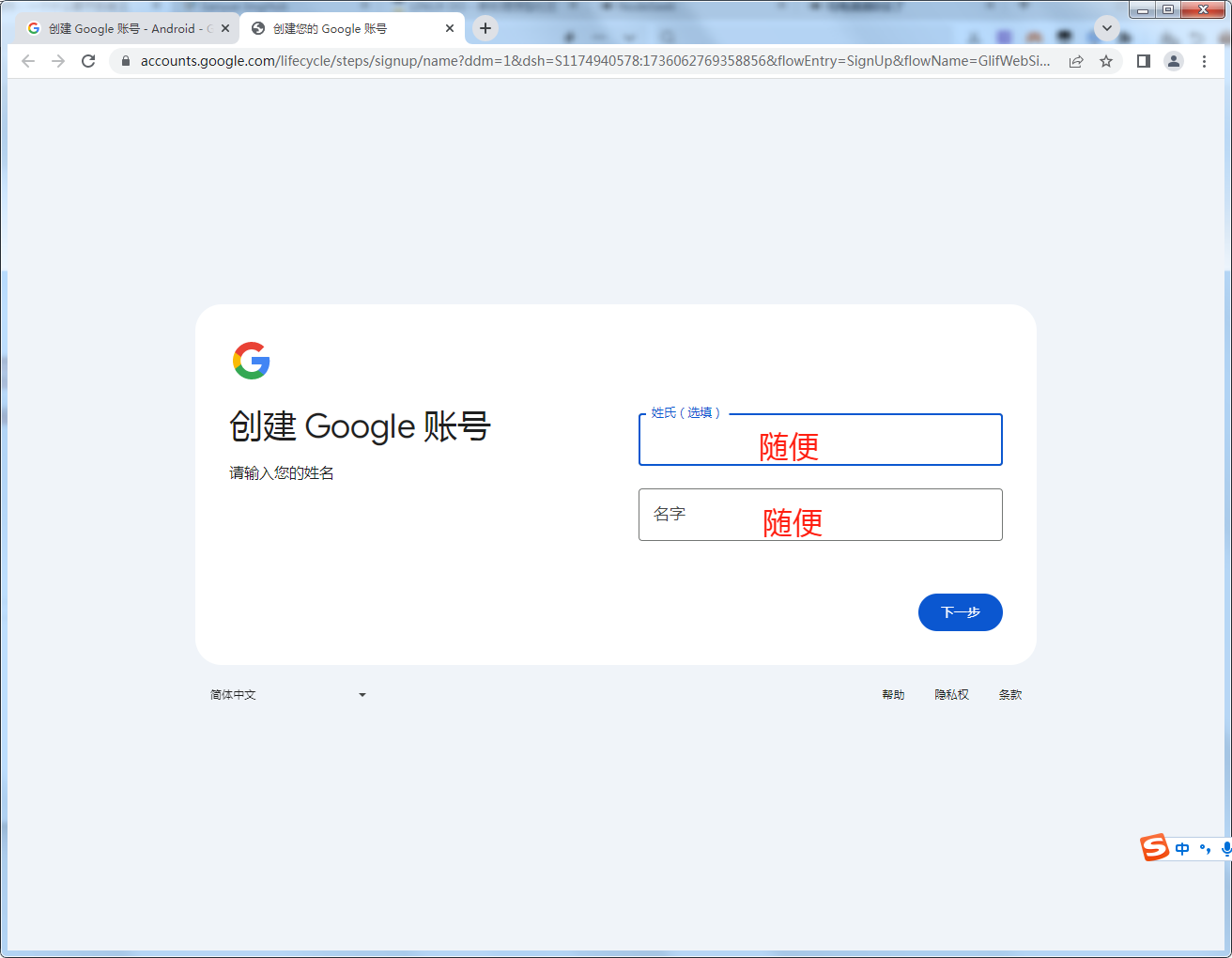Screen dimensions: 1232x958
Task: Close the 创建您的 Google 账号 tab
Action: pyautogui.click(x=450, y=28)
